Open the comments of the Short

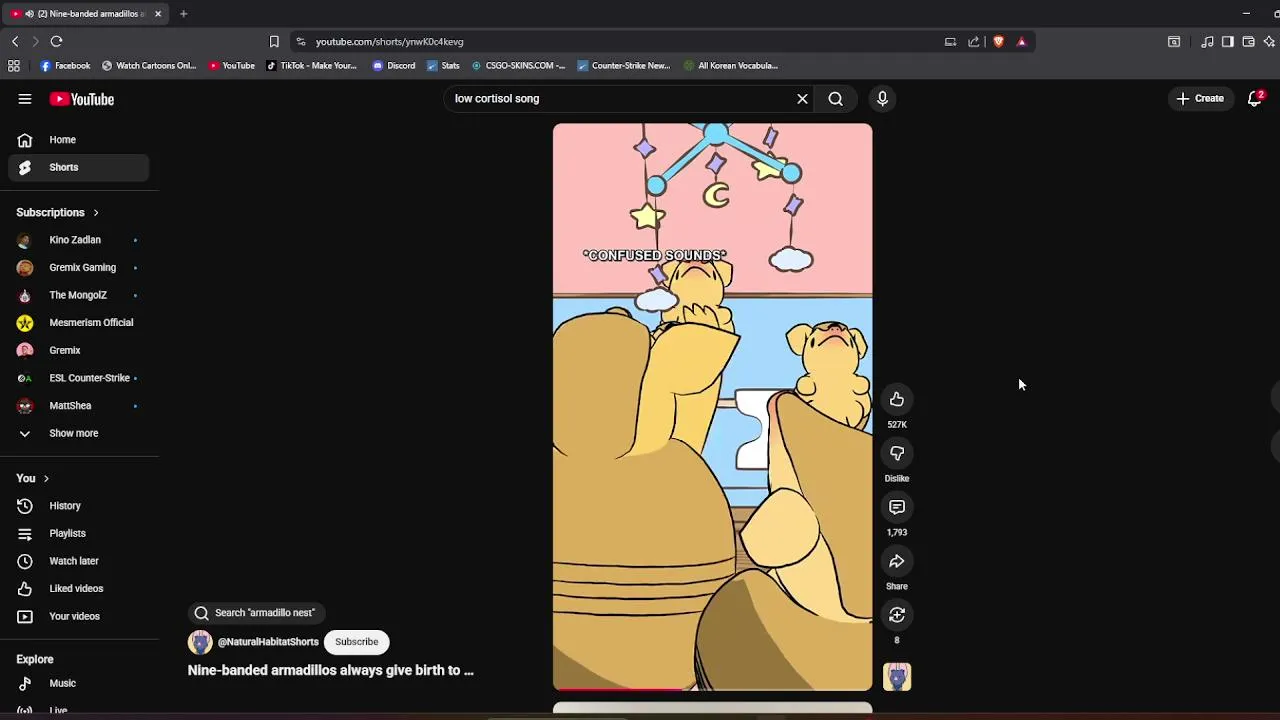897,508
